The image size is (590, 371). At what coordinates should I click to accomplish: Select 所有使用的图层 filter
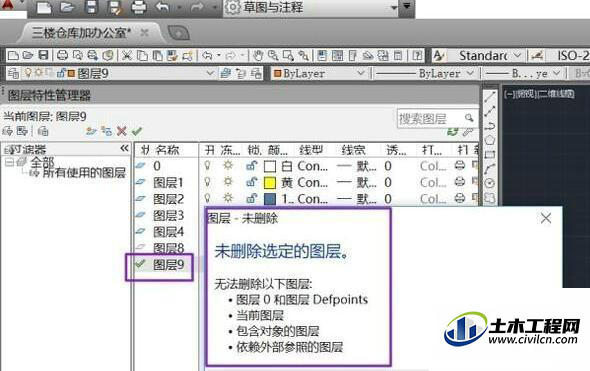pos(84,173)
